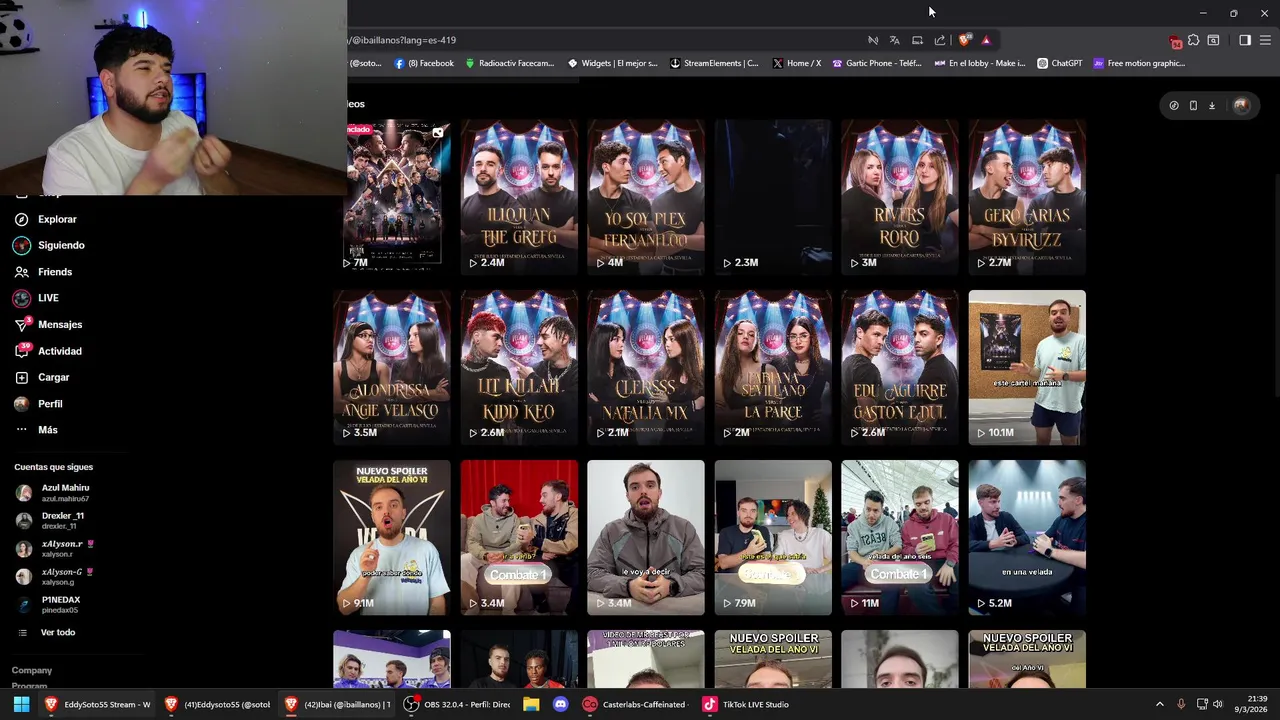
Task: Play the 7.9M views video
Action: tap(773, 537)
